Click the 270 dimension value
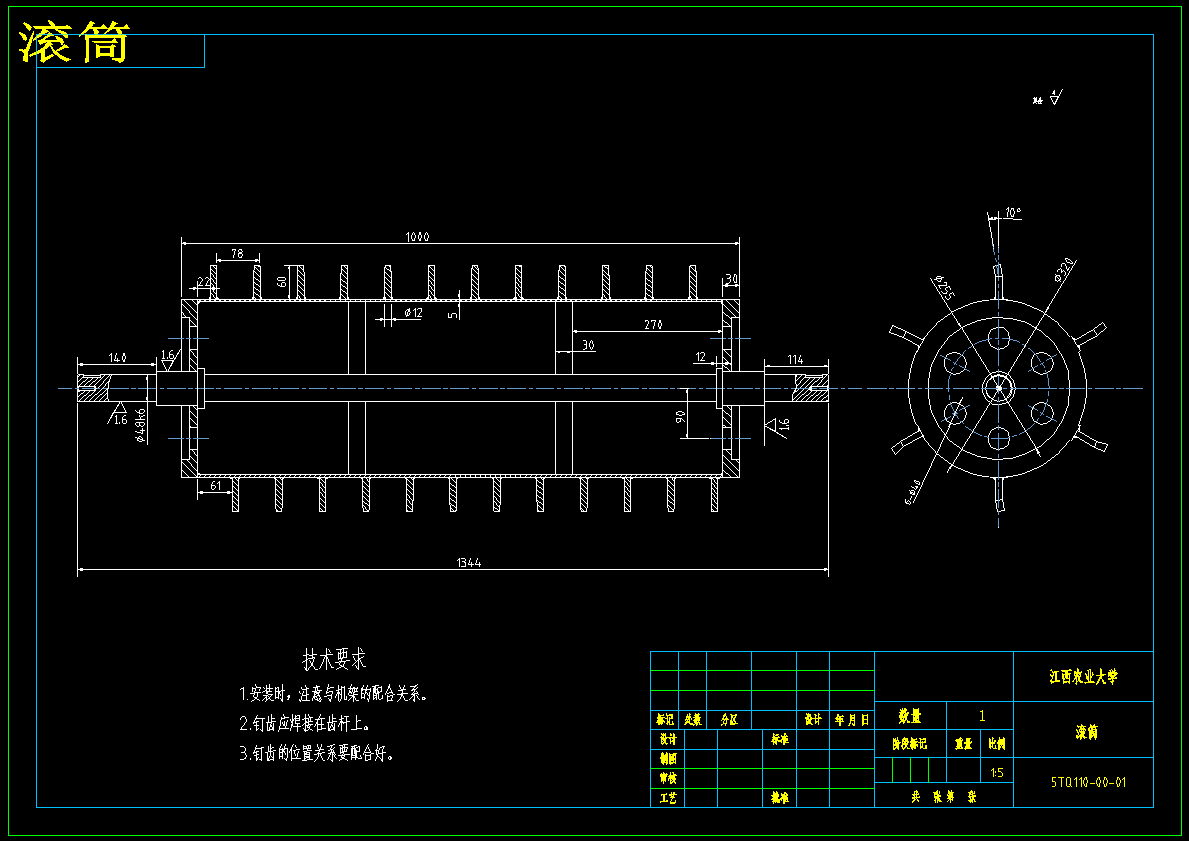 (x=653, y=325)
